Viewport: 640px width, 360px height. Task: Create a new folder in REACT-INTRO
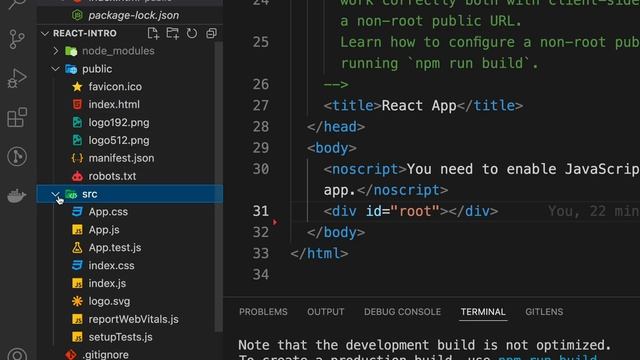point(173,33)
